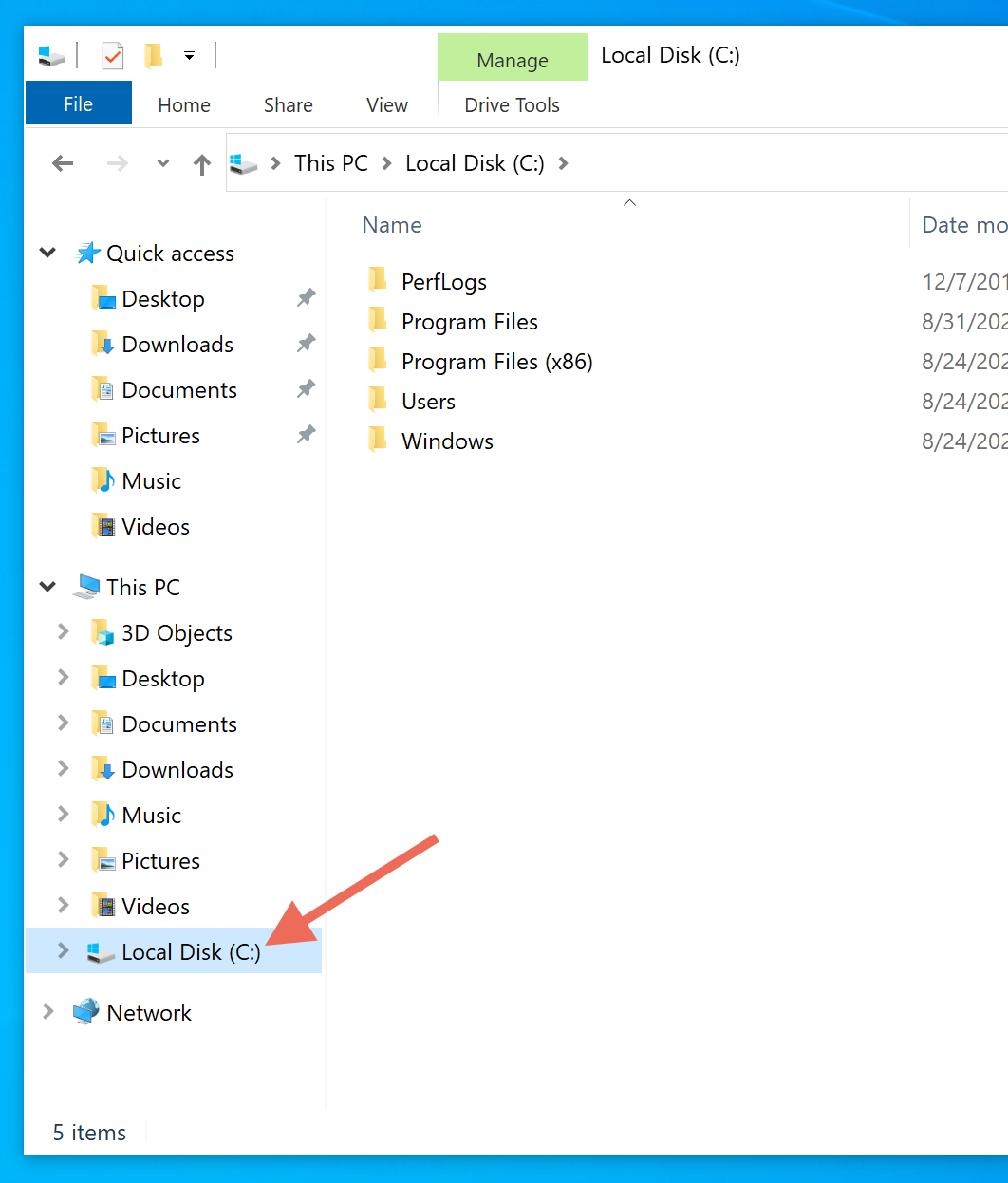Click the Forward navigation arrow
The height and width of the screenshot is (1183, 1008).
(117, 163)
